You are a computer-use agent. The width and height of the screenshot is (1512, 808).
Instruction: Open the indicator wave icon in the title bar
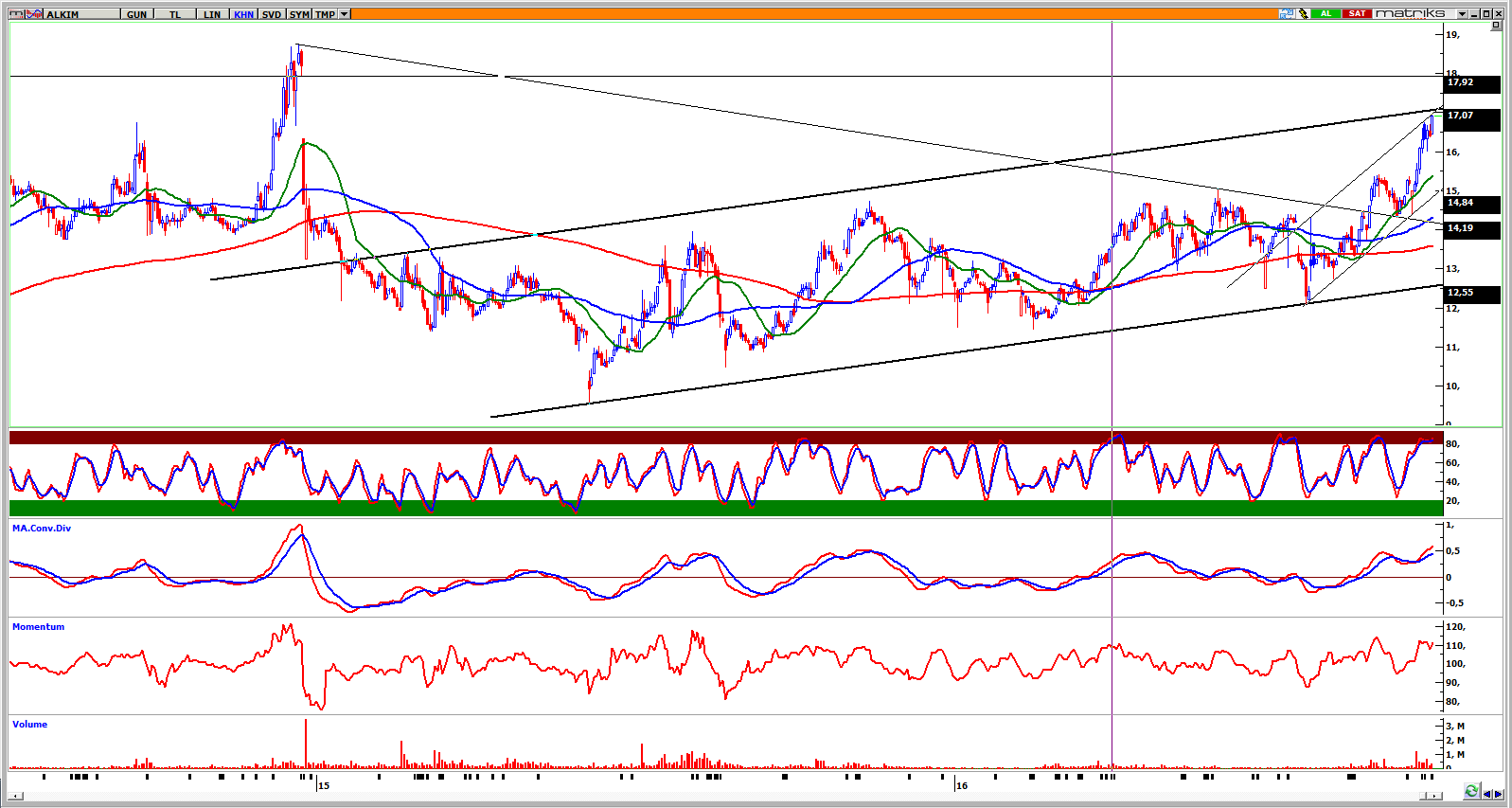[34, 14]
